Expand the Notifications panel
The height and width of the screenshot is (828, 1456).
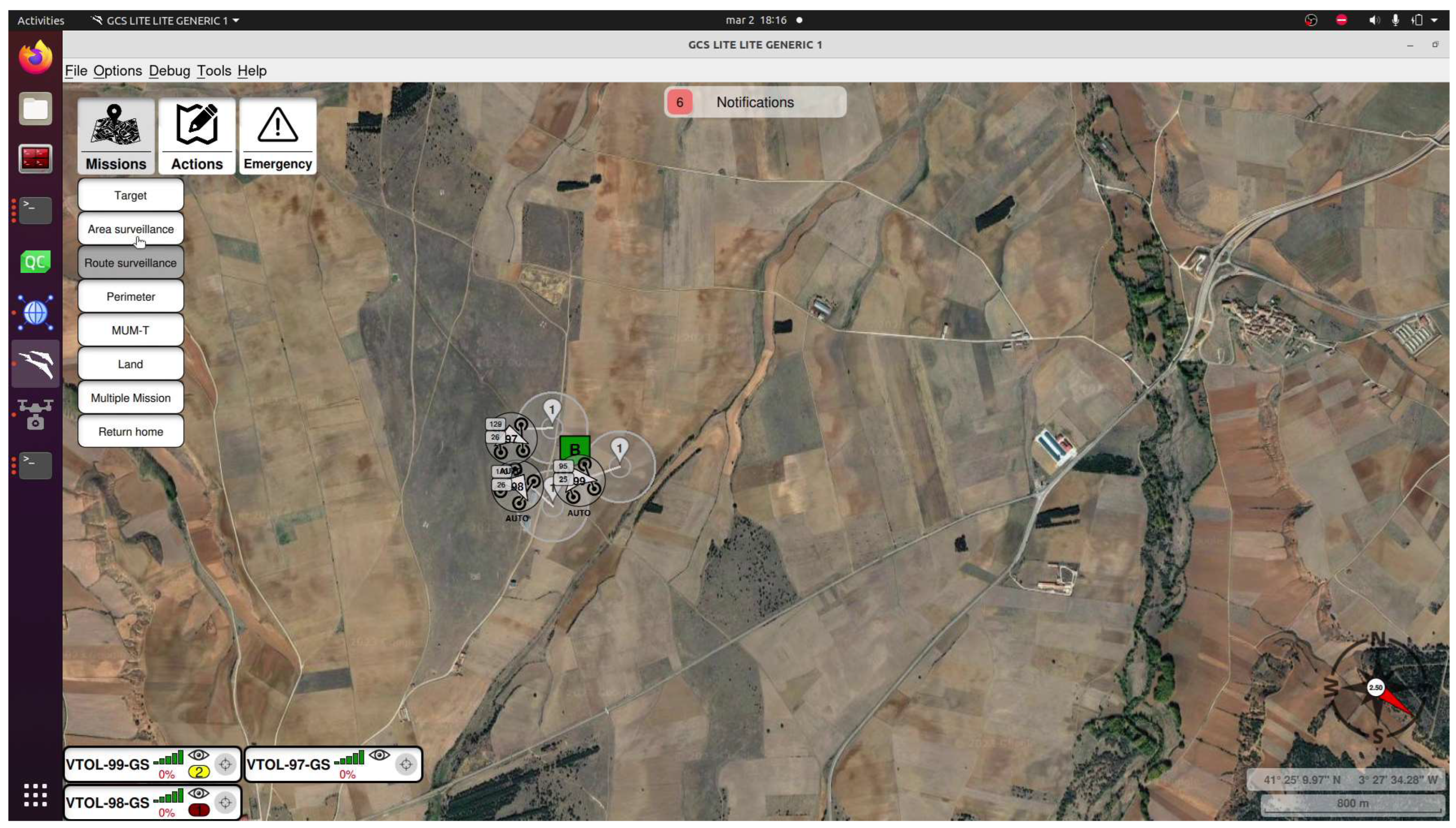tap(755, 102)
